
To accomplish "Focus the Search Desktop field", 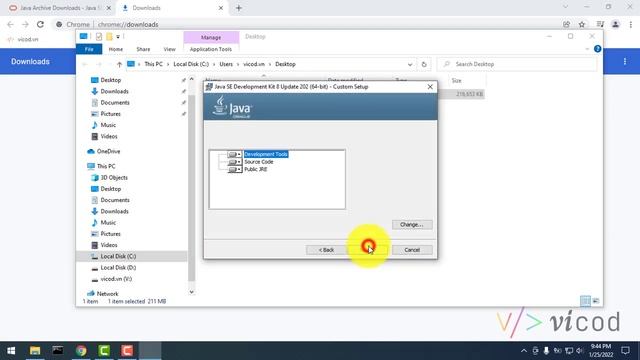I will pyautogui.click(x=517, y=64).
